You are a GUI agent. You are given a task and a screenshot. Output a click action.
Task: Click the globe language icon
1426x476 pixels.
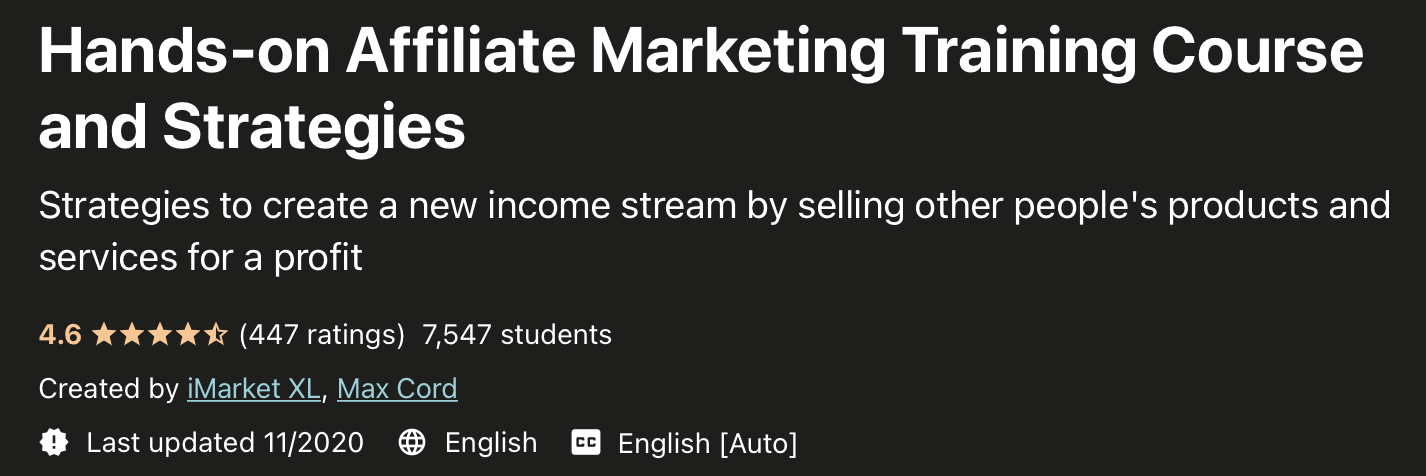[412, 442]
